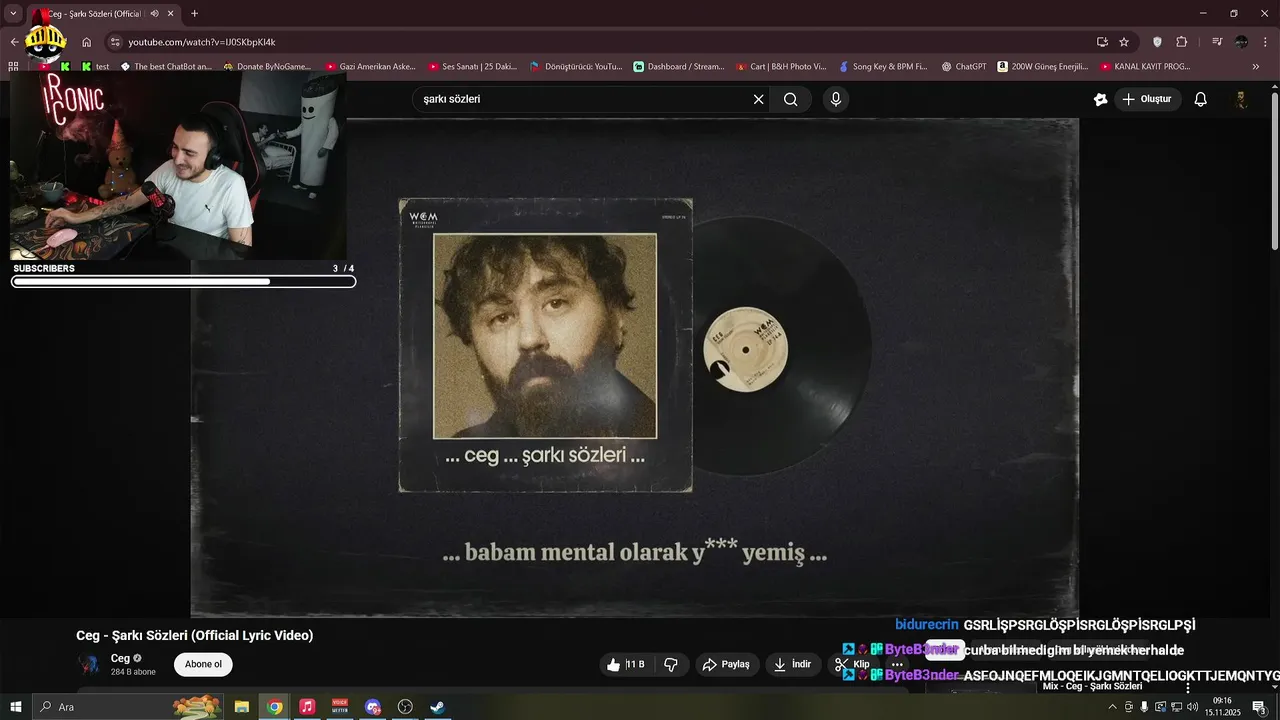1280x720 pixels.
Task: Open Chrome extensions puzzle icon
Action: coord(1181,42)
